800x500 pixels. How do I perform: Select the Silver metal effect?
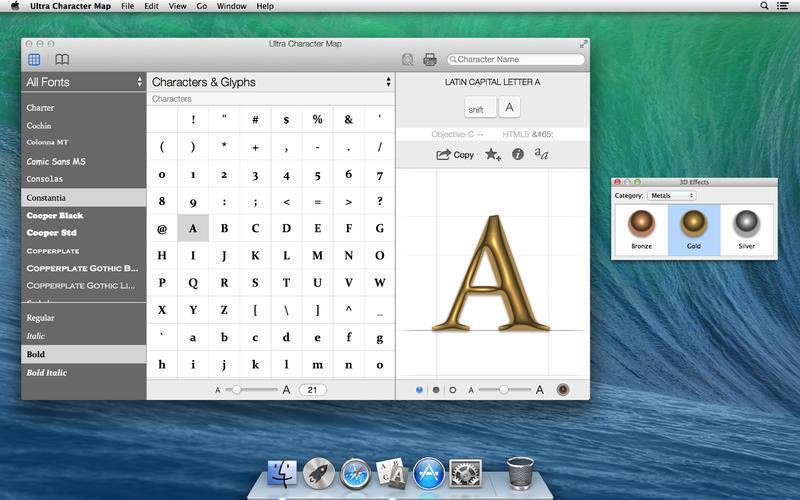[x=746, y=230]
